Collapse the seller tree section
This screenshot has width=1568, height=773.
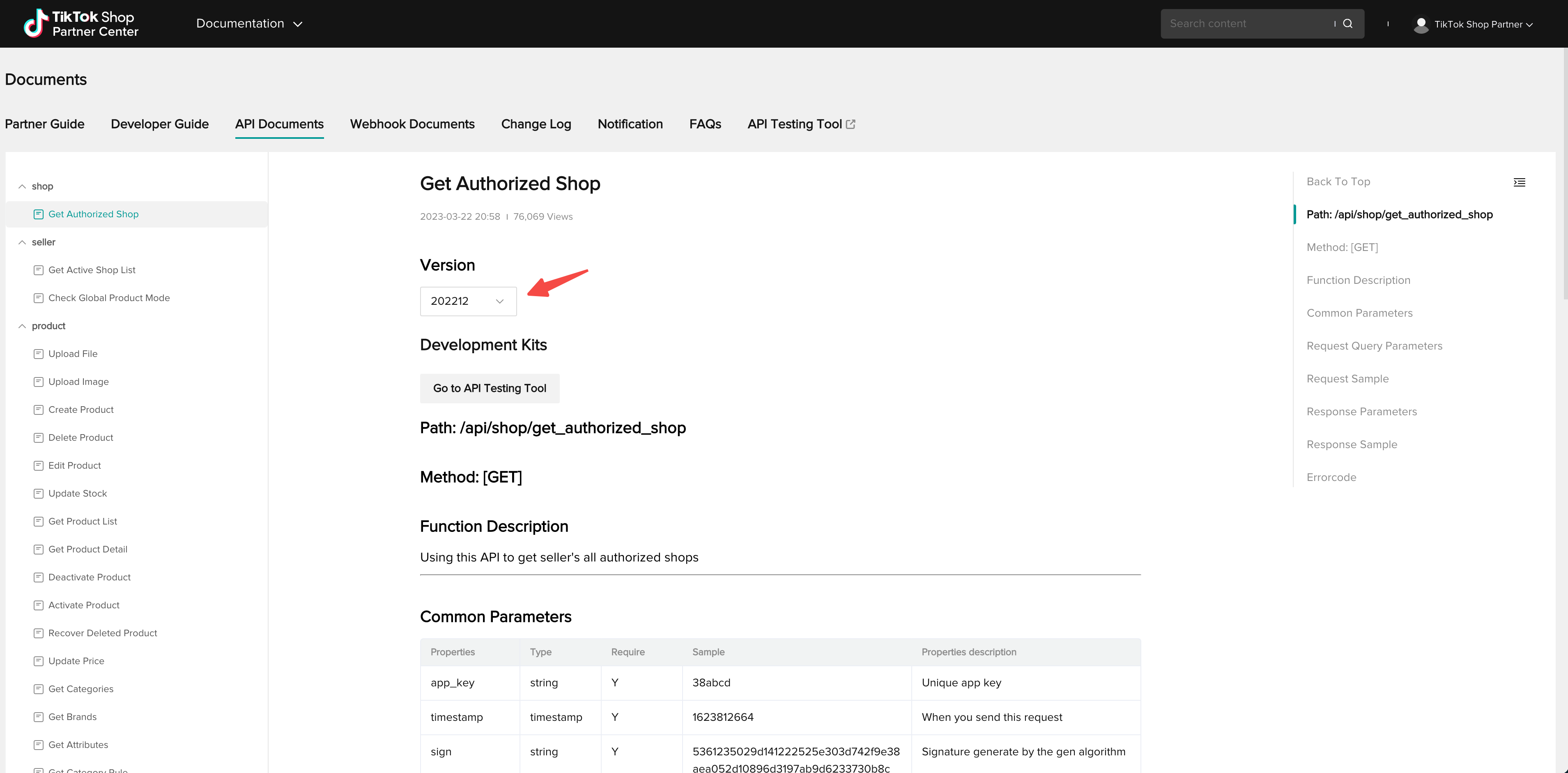point(22,242)
